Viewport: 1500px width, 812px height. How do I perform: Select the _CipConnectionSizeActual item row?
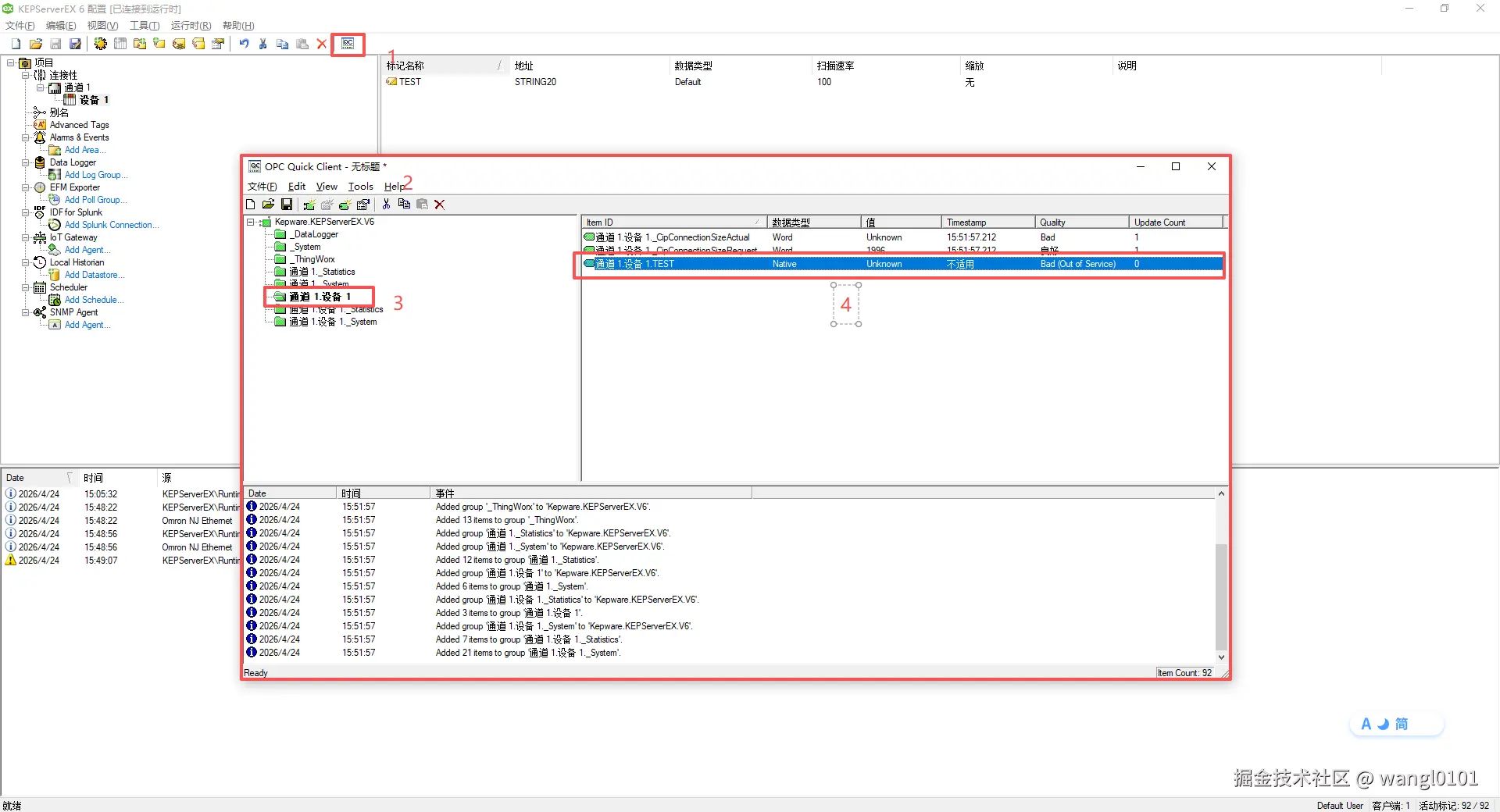click(x=902, y=237)
